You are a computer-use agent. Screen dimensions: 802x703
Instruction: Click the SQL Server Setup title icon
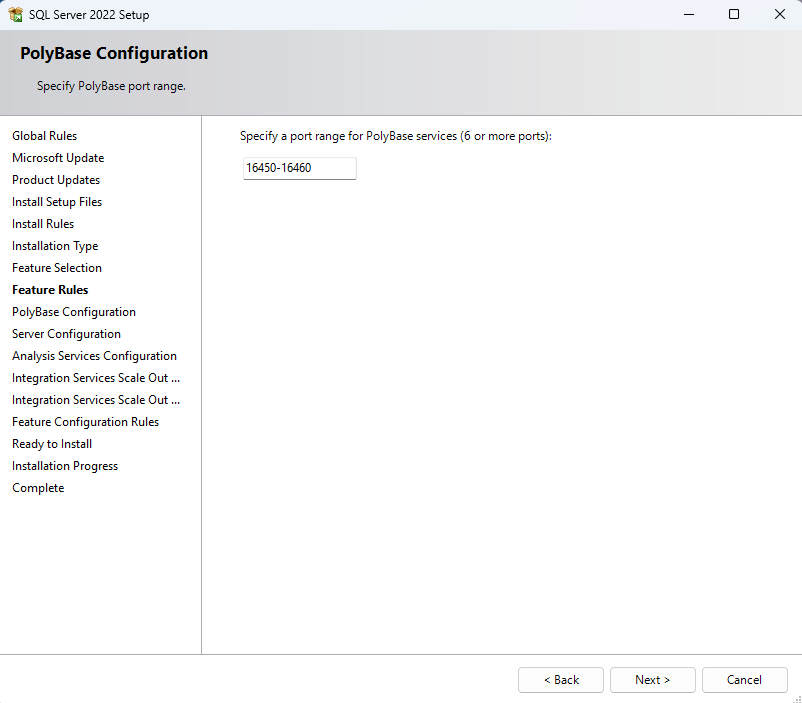[15, 15]
